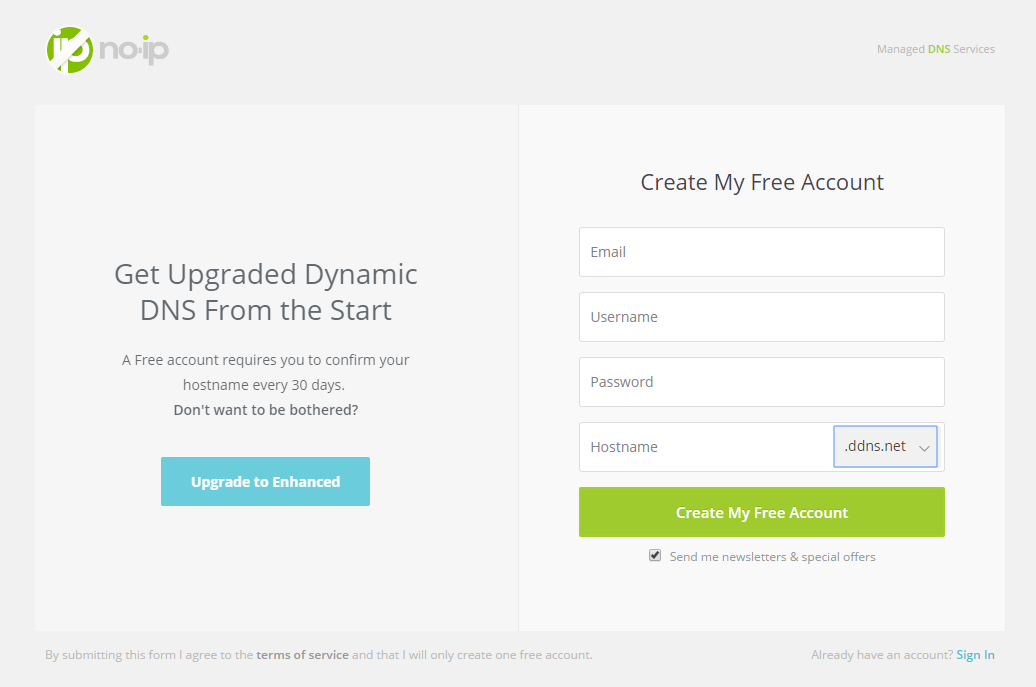Click the 'Don't want to be bothered?' text
Screen dimensions: 1036x687
pyautogui.click(x=265, y=410)
